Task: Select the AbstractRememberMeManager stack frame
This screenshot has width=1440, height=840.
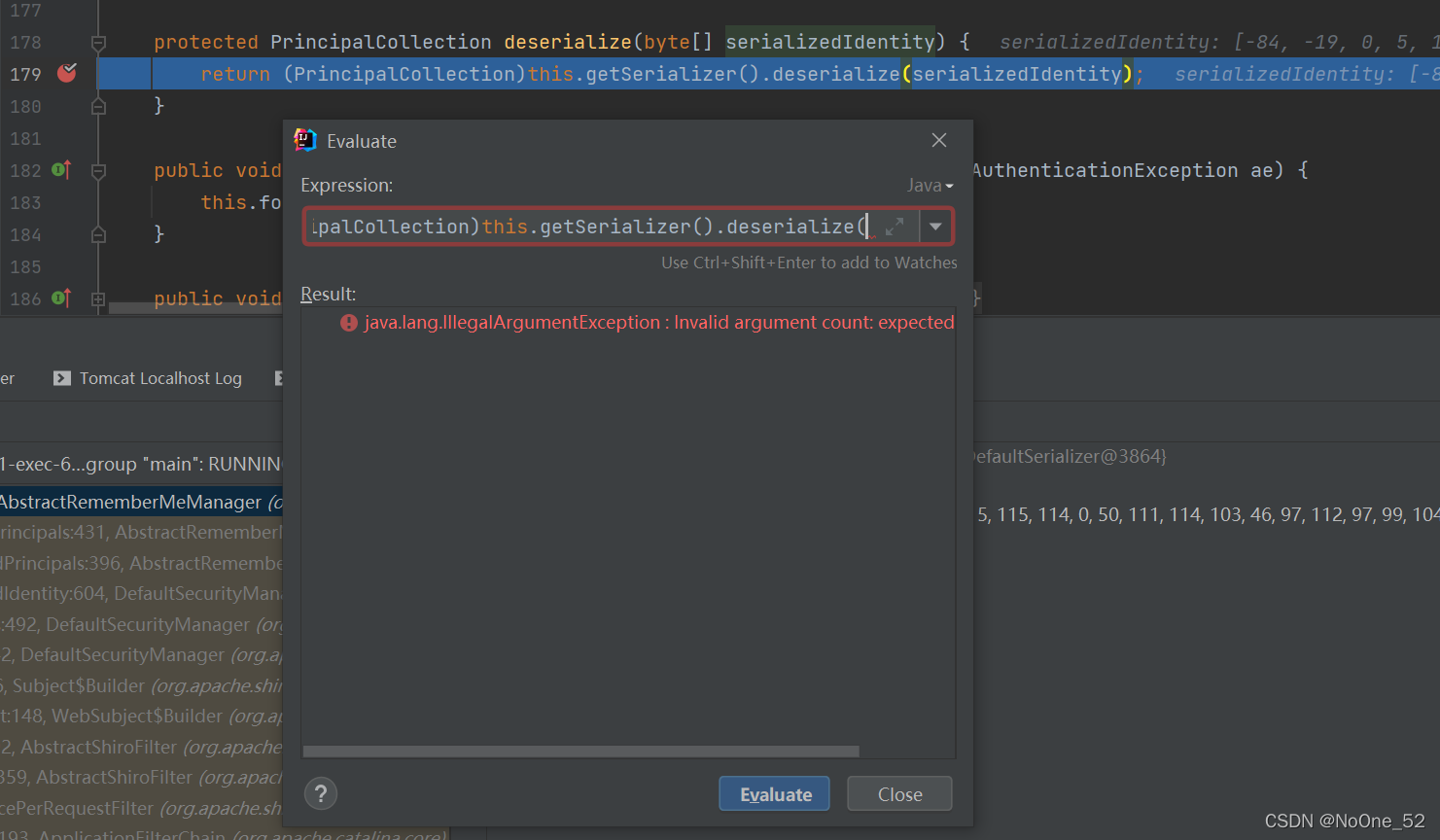Action: (x=141, y=502)
